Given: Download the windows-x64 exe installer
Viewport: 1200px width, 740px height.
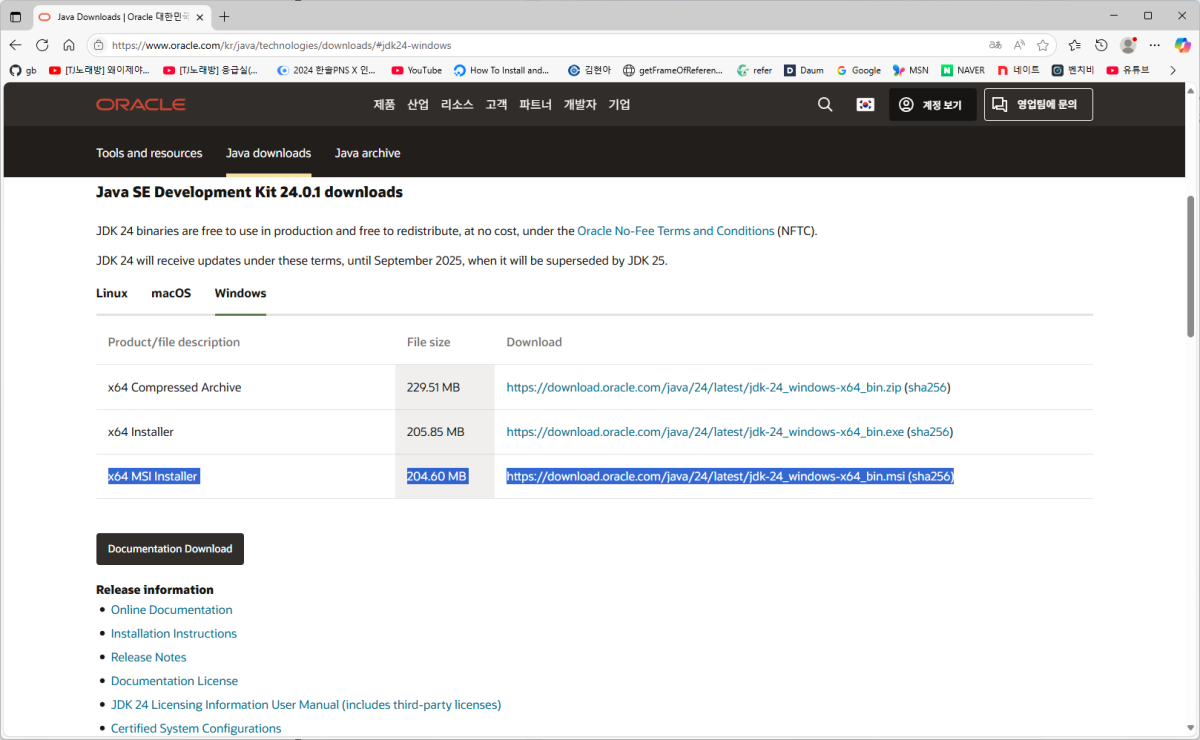Looking at the screenshot, I should point(705,432).
